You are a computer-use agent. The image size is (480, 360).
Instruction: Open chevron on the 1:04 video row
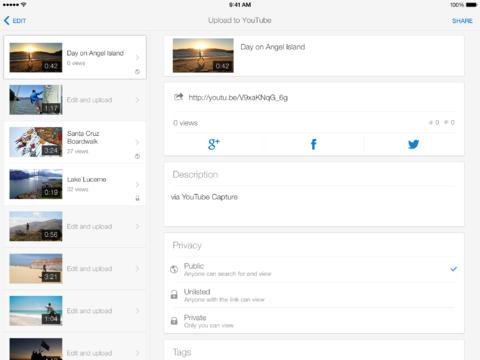click(137, 311)
